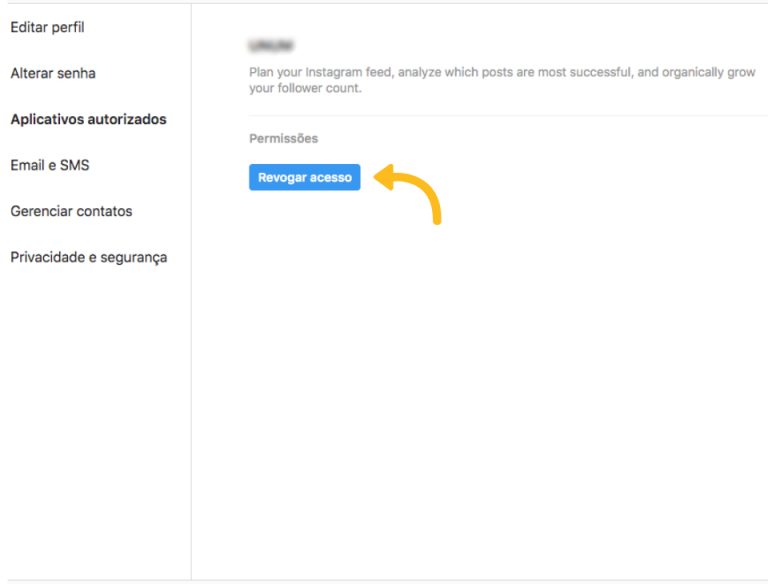Click the yellow arrow's pointed arrowhead
768x584 pixels.
(x=379, y=177)
